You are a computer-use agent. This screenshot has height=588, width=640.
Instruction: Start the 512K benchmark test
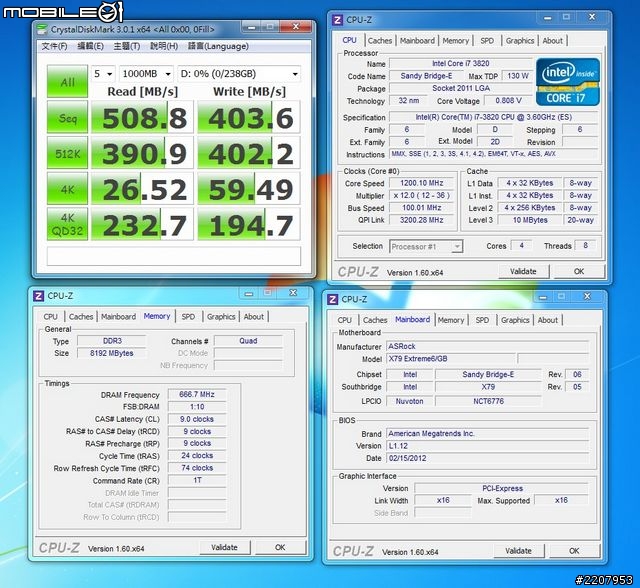[67, 153]
